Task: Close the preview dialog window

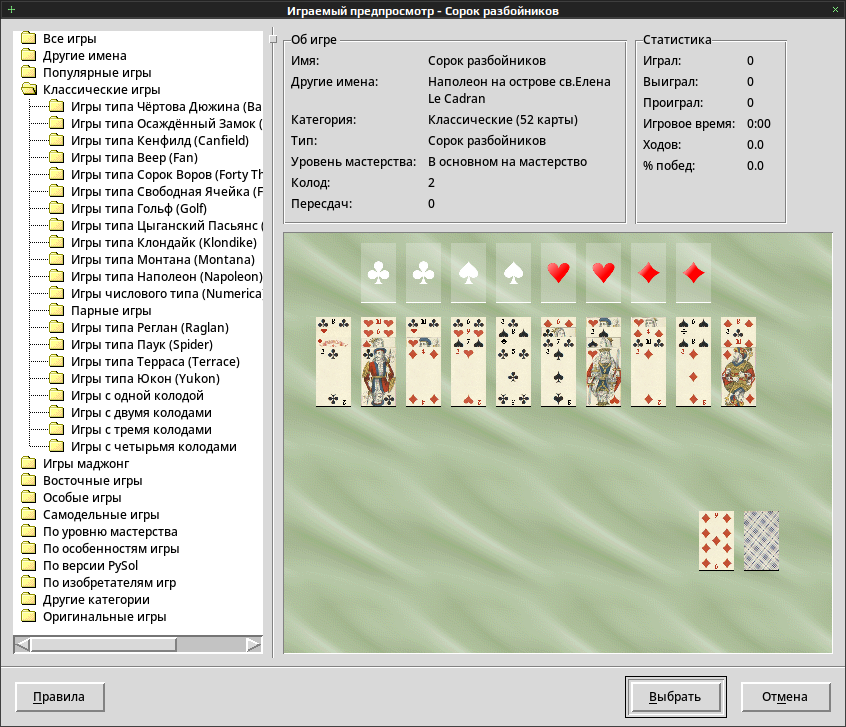Action: coord(835,9)
